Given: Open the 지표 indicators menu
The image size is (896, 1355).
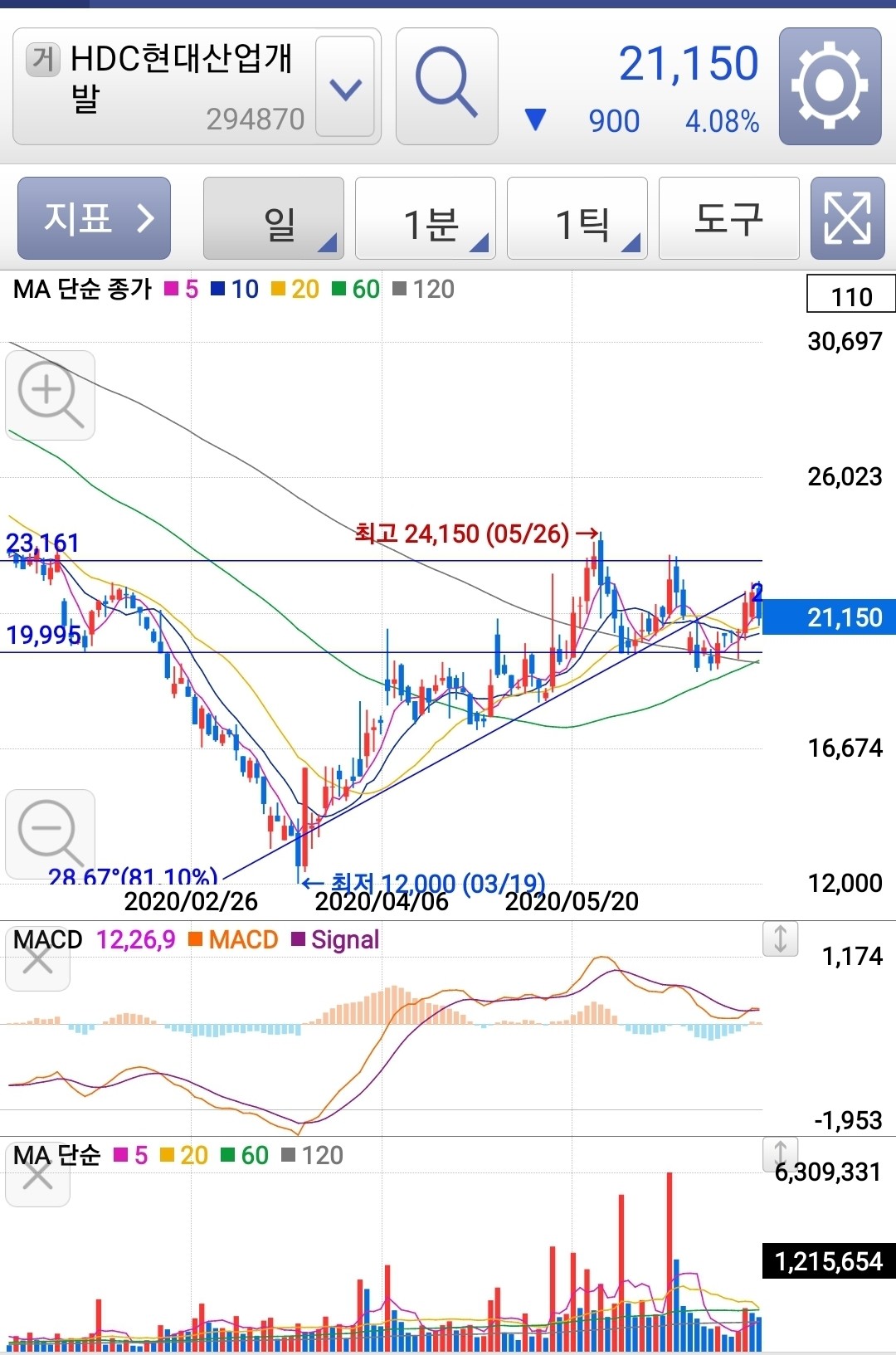Looking at the screenshot, I should 95,219.
